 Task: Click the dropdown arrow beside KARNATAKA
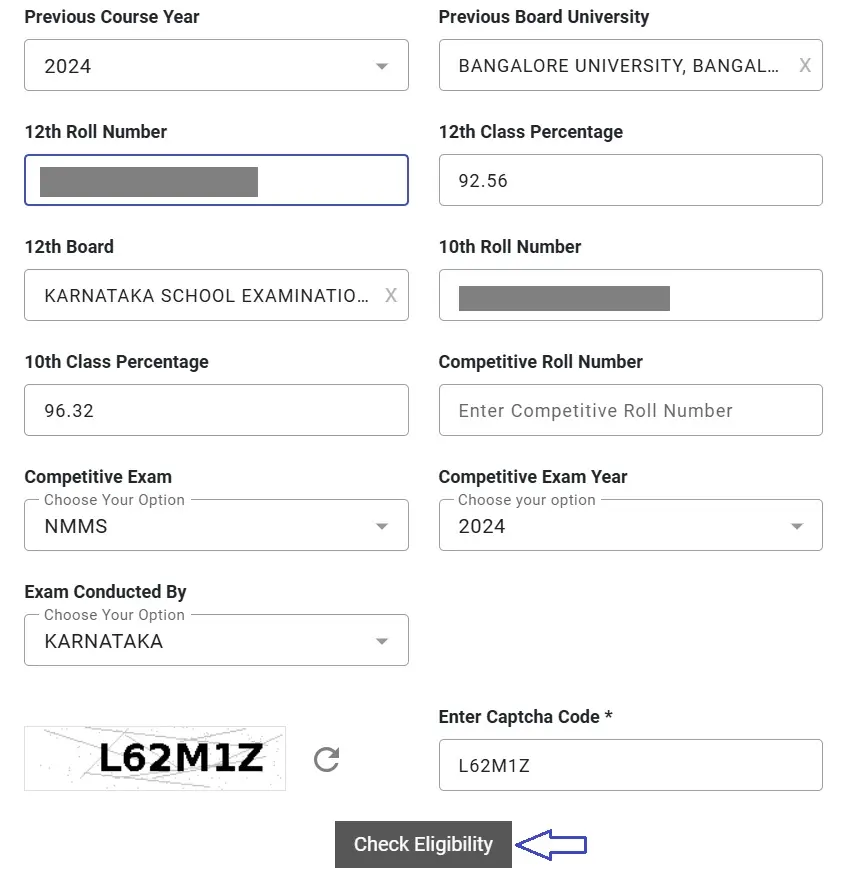tap(382, 639)
